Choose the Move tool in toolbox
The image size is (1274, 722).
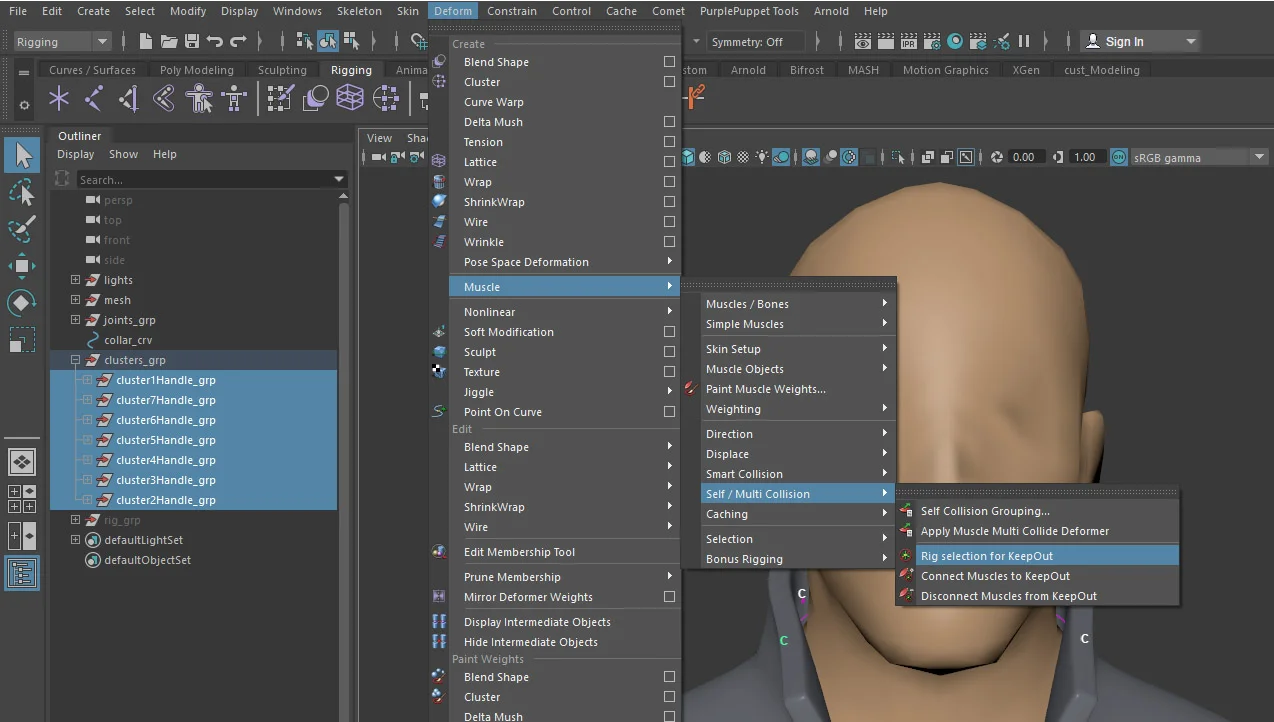(x=23, y=266)
